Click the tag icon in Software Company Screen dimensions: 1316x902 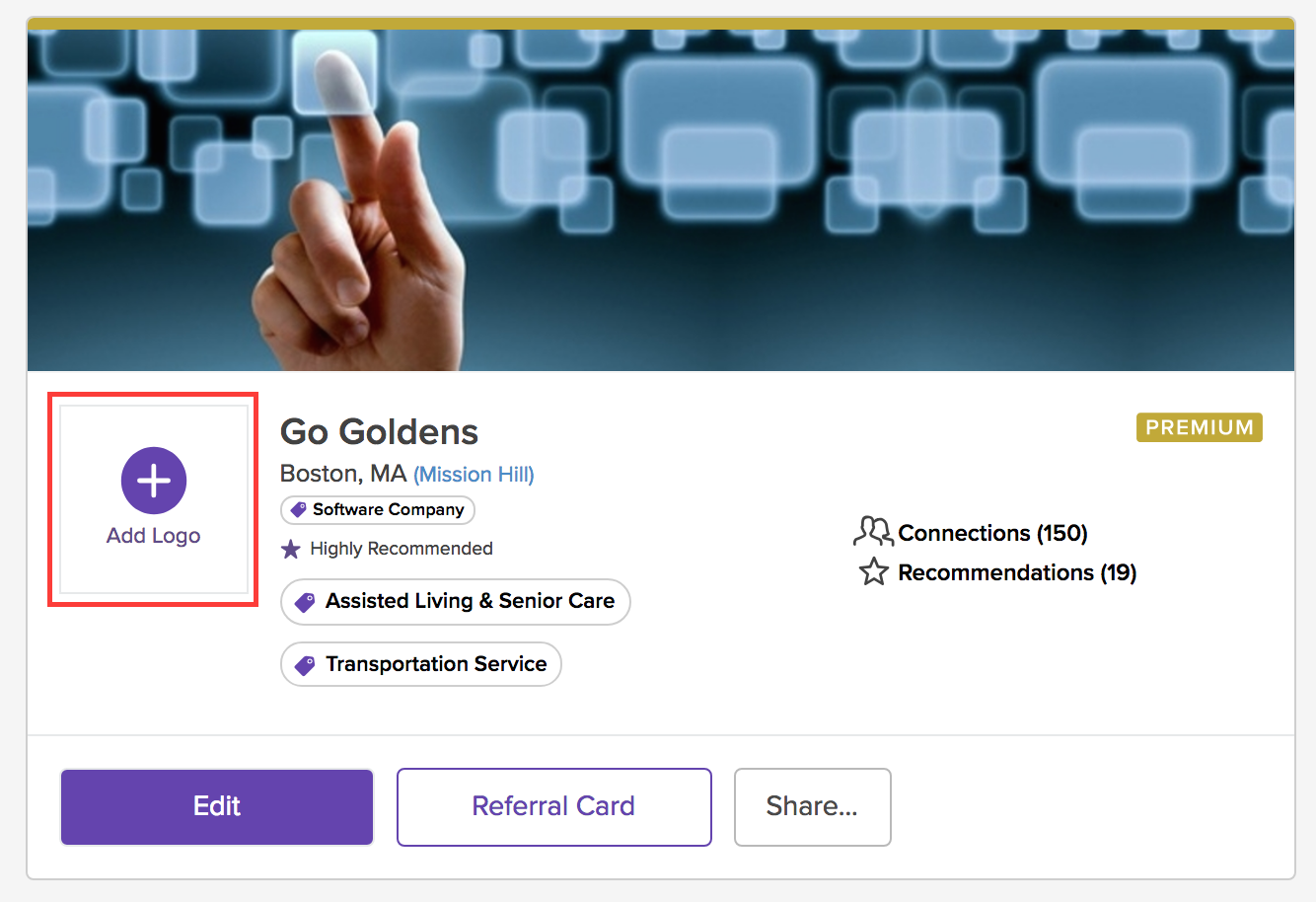[x=298, y=510]
